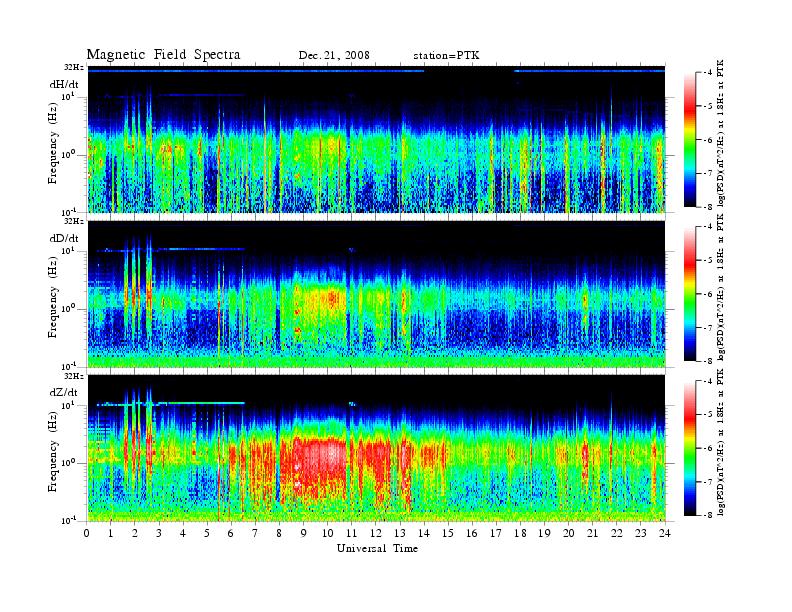
Task: Click the log(PSD) legend title beside dD/dt color bar
Action: click(721, 287)
